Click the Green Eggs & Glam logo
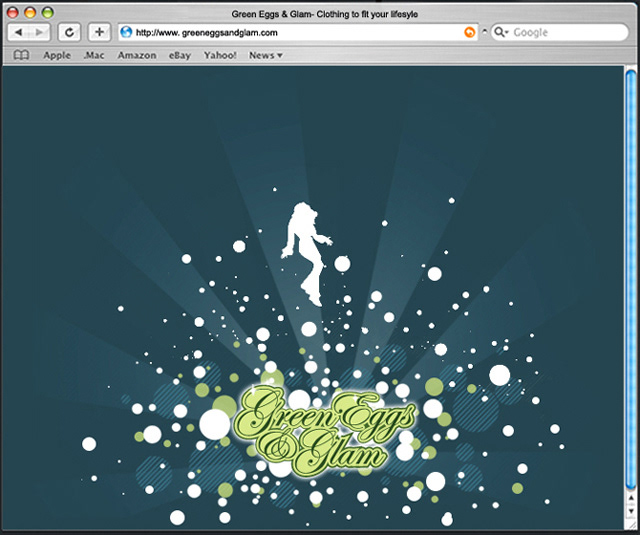Viewport: 640px width, 535px height. click(325, 432)
